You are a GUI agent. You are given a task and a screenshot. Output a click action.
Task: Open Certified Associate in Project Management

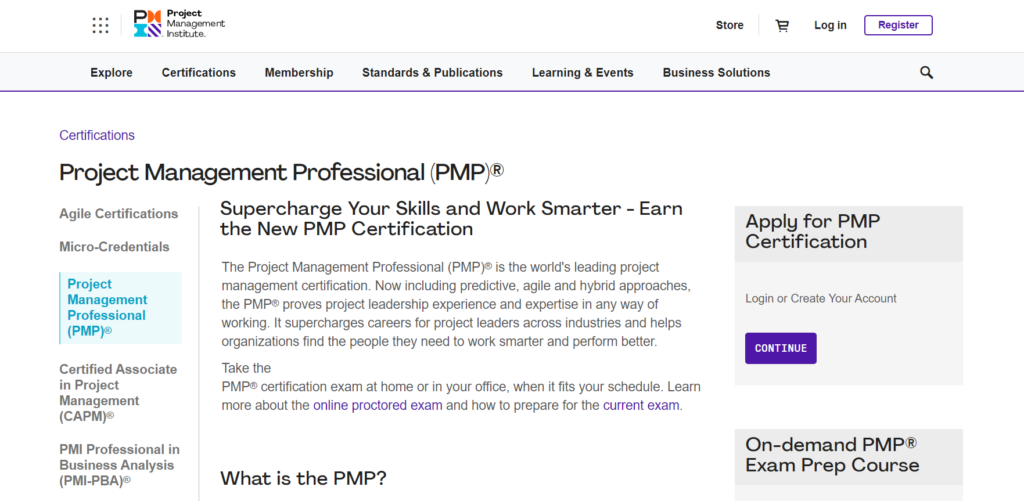[118, 393]
